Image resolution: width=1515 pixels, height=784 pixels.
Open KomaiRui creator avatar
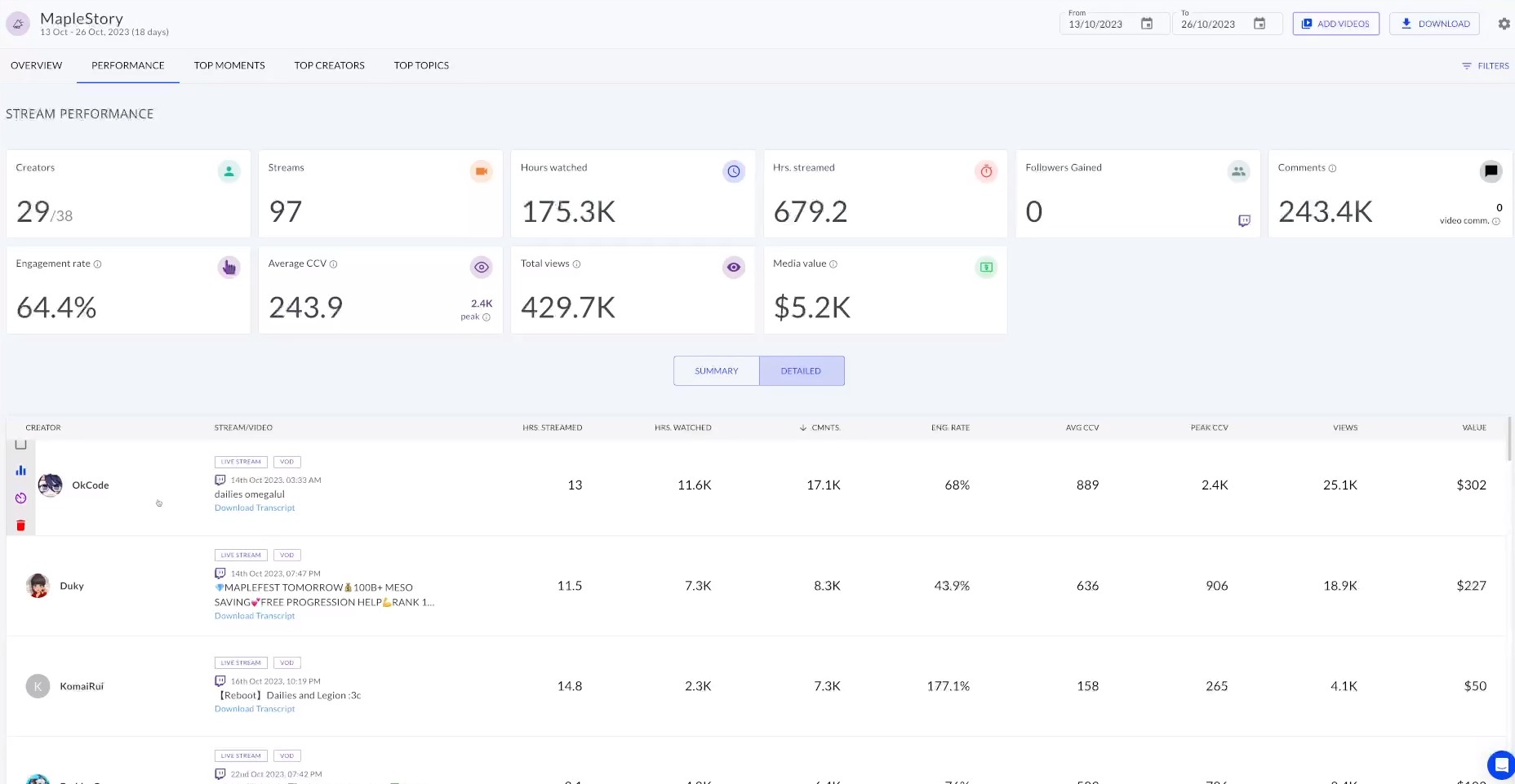[38, 686]
